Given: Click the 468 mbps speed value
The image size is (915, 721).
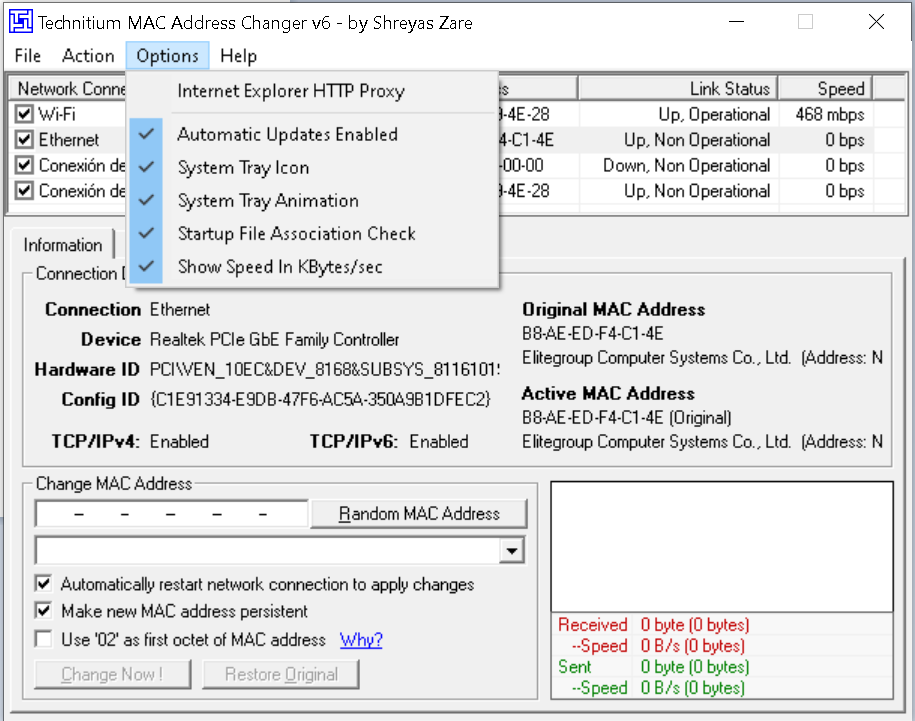Looking at the screenshot, I should coord(830,114).
